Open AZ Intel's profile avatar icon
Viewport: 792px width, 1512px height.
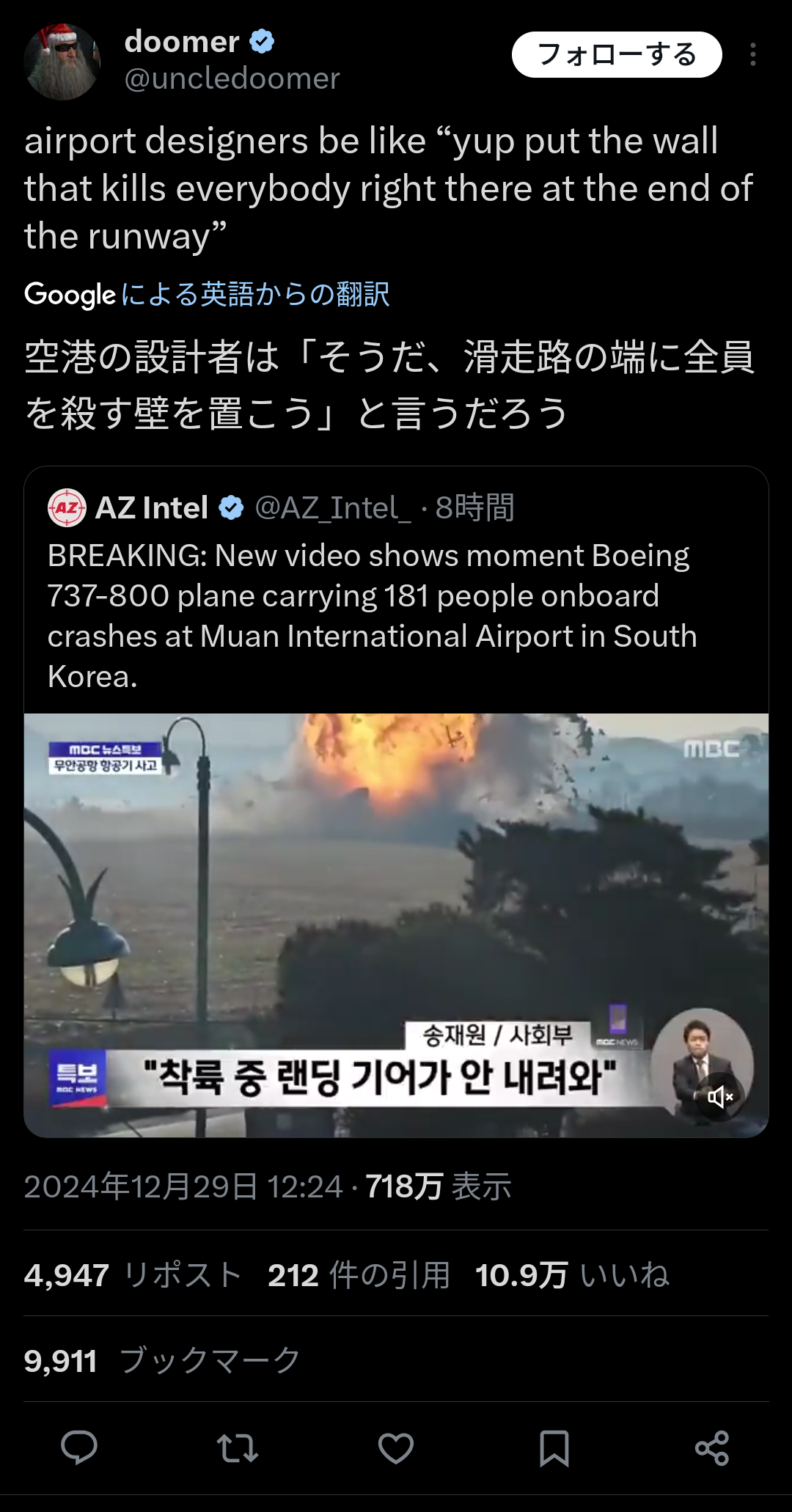coord(67,507)
